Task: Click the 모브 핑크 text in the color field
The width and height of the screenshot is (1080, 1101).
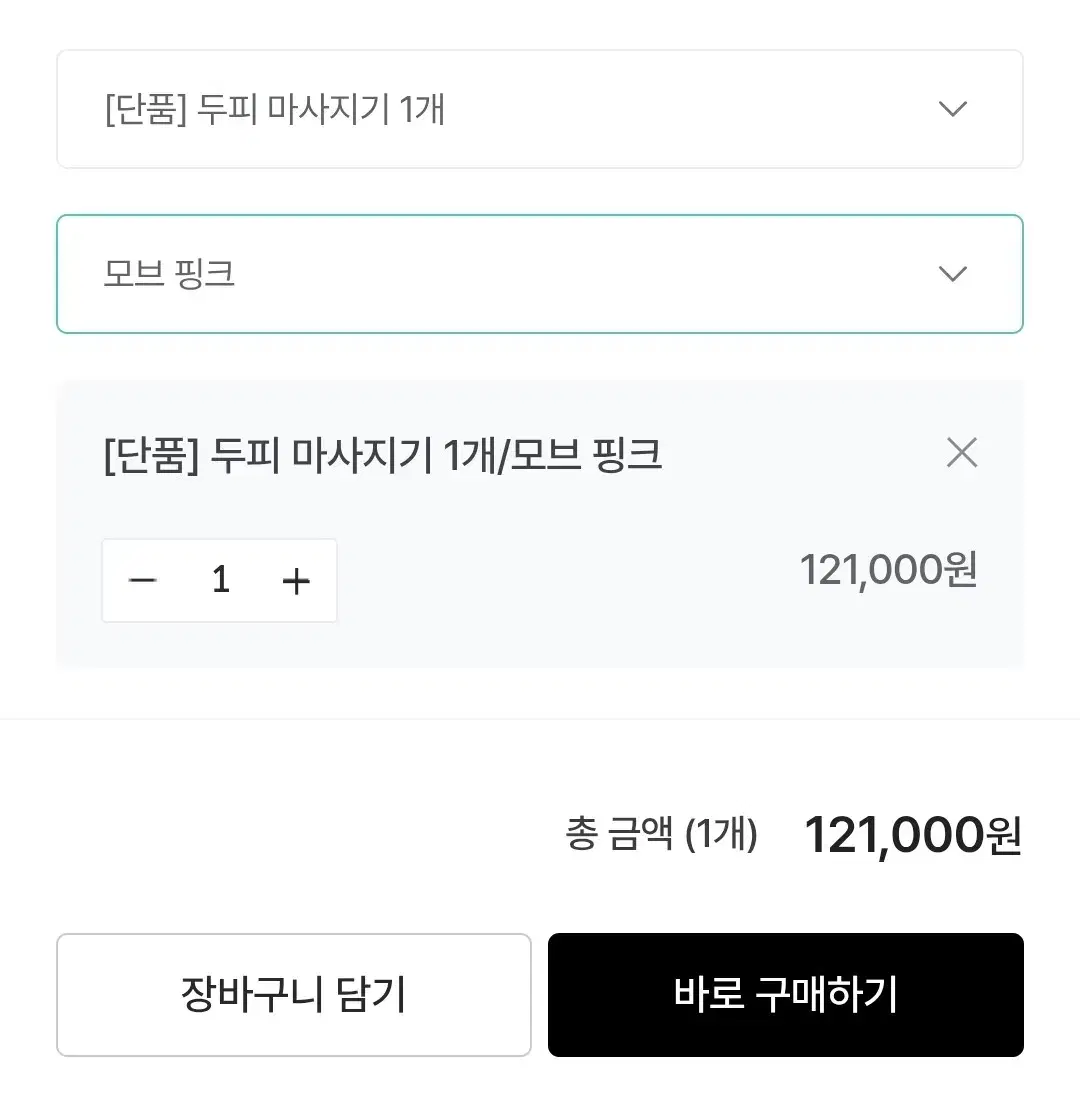Action: pyautogui.click(x=169, y=274)
